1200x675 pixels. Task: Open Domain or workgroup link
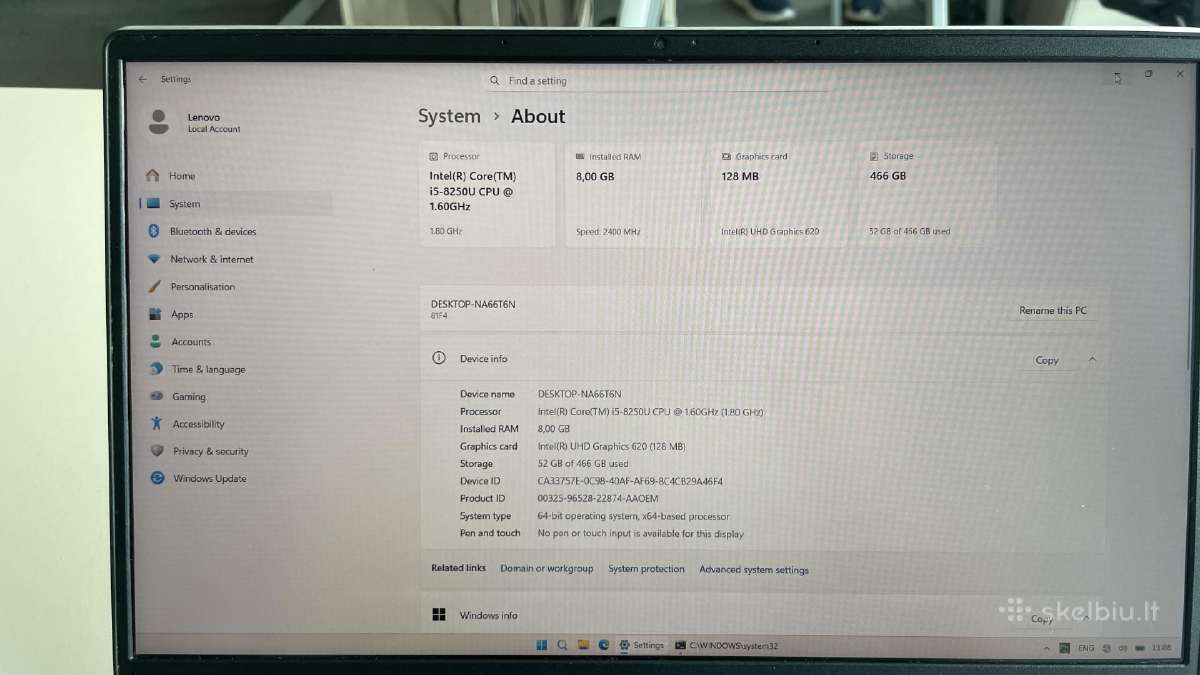[x=546, y=569]
